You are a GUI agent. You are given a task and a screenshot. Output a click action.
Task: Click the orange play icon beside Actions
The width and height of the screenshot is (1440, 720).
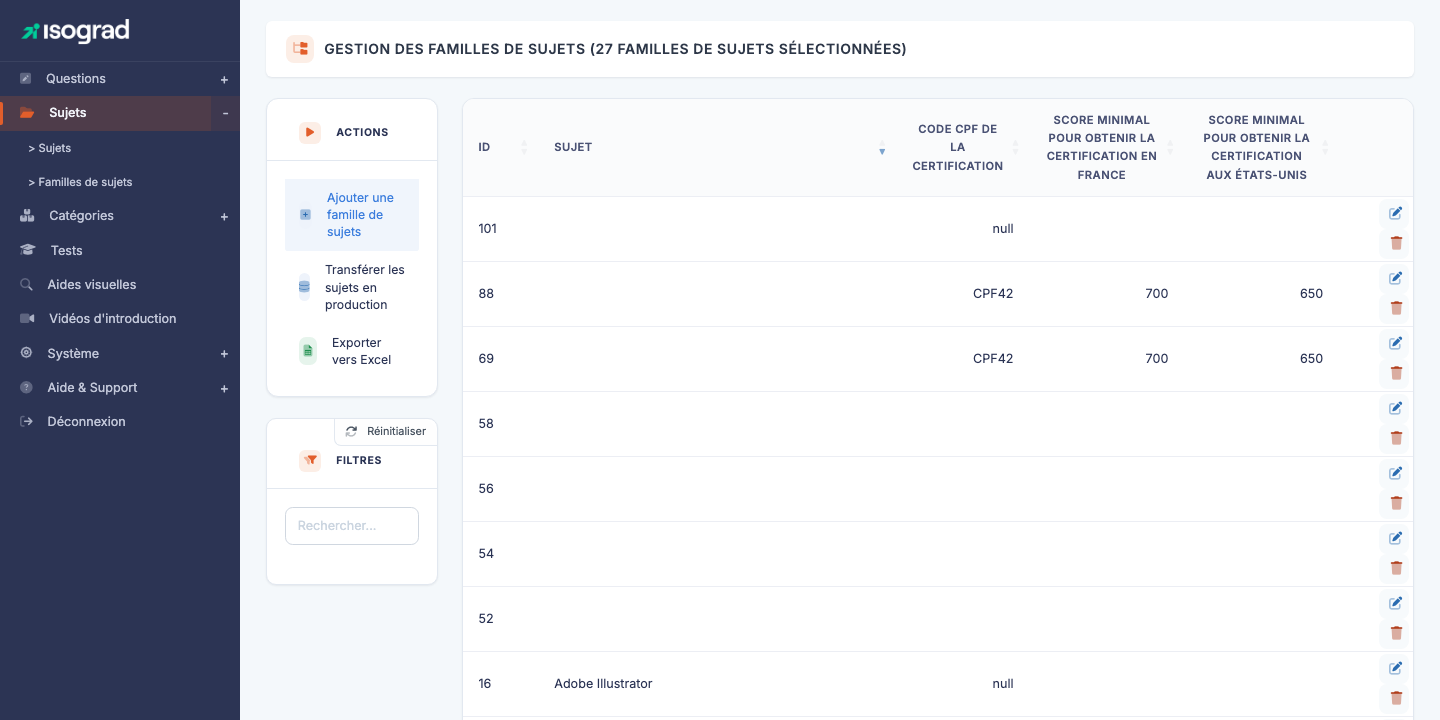click(x=310, y=132)
